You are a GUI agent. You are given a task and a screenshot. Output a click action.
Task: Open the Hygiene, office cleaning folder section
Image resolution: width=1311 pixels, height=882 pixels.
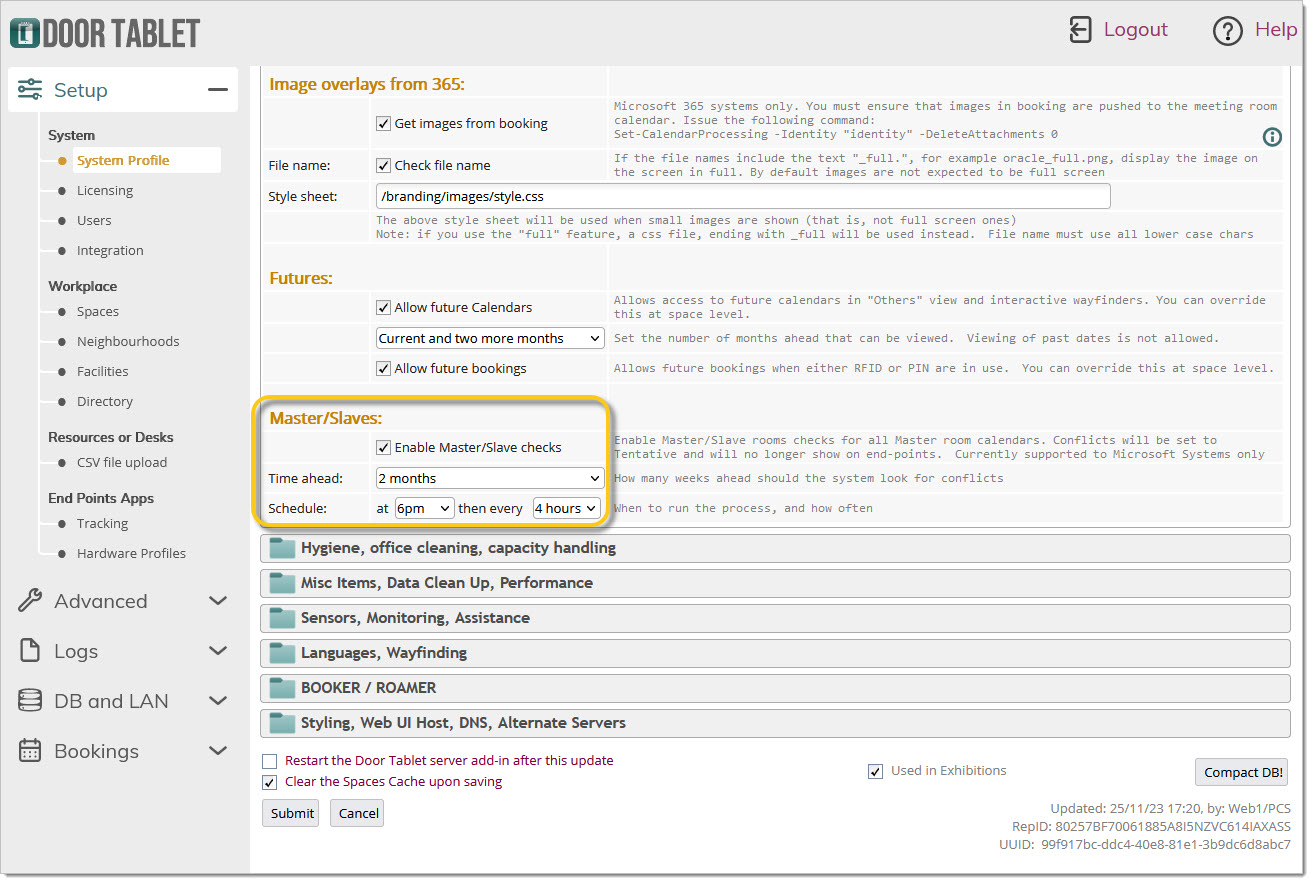458,548
